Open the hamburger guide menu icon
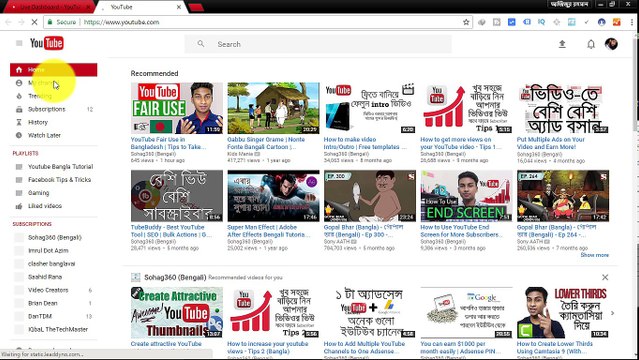 (19, 43)
